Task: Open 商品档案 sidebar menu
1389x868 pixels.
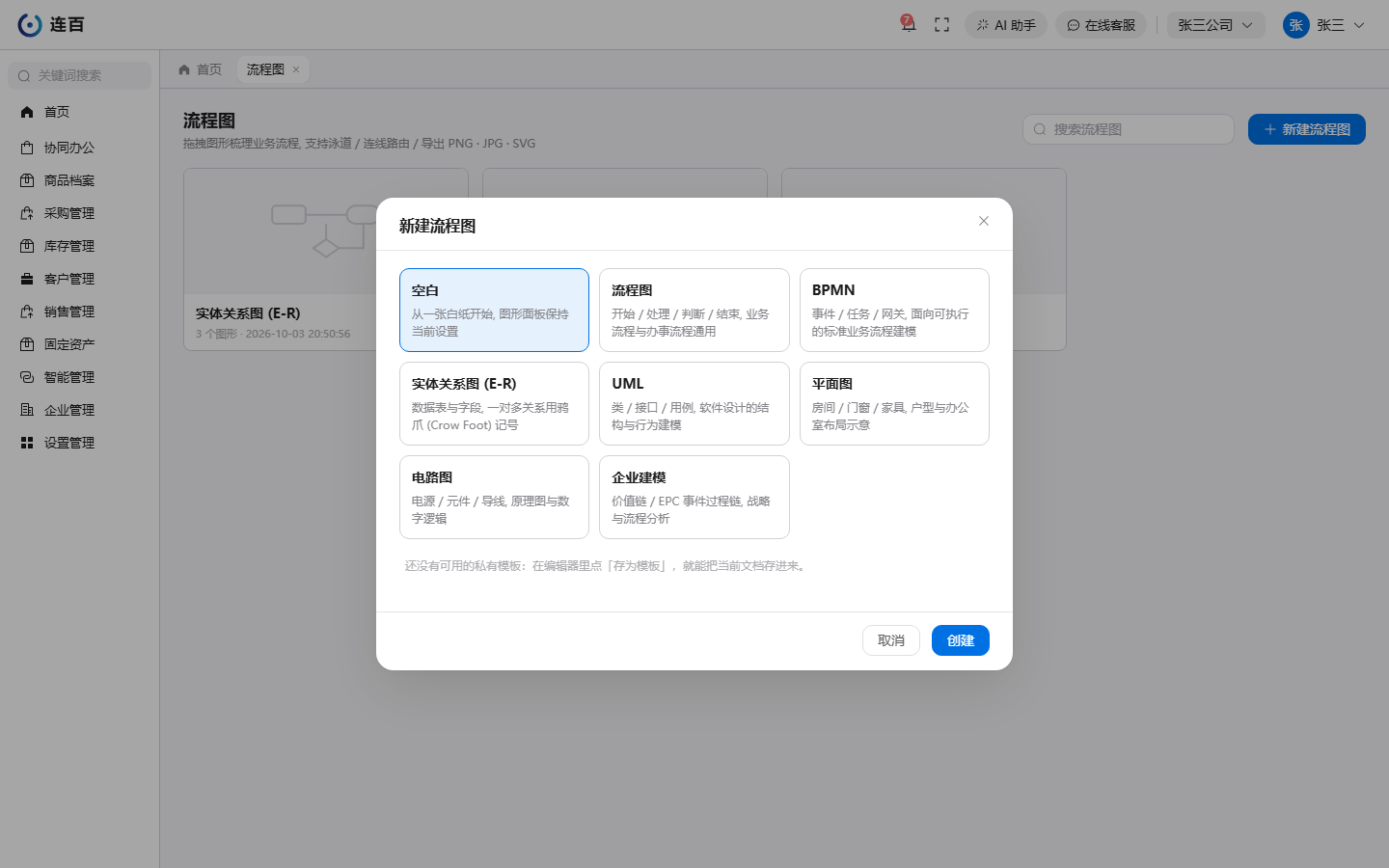Action: tap(80, 180)
